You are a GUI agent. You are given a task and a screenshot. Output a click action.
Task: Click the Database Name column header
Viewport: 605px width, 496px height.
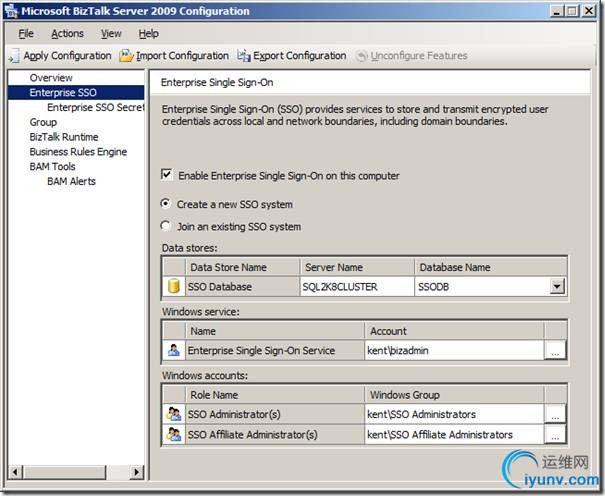point(490,267)
